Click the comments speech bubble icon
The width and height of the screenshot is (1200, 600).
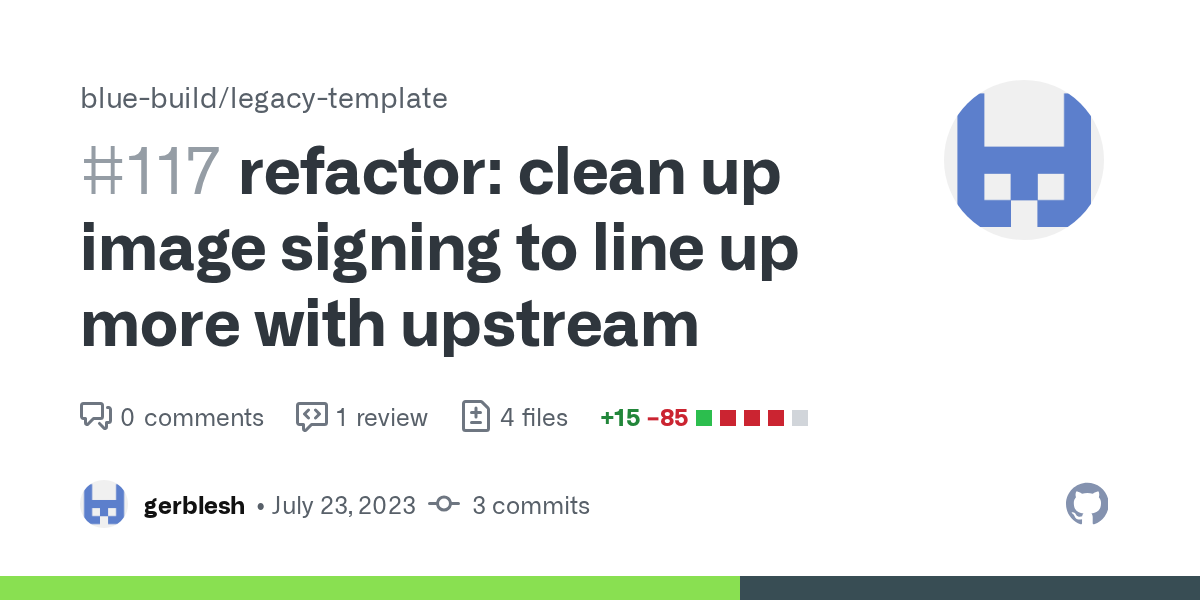tap(95, 417)
